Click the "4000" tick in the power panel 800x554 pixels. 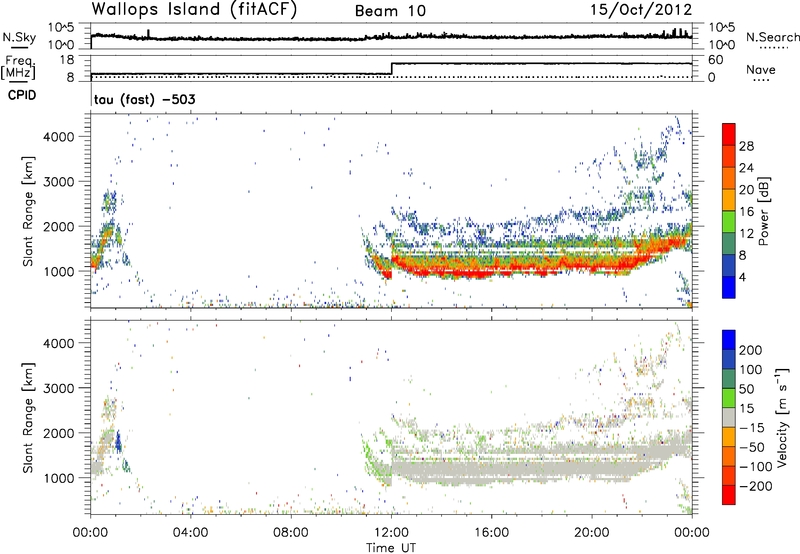pos(58,137)
